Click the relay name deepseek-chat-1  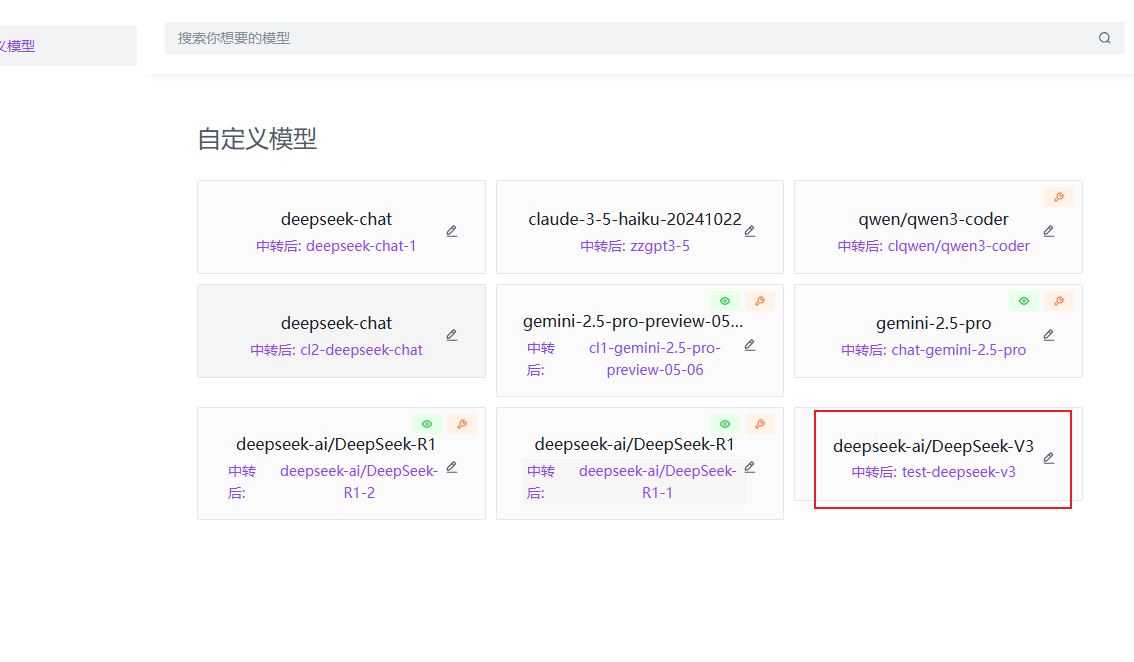pos(361,246)
